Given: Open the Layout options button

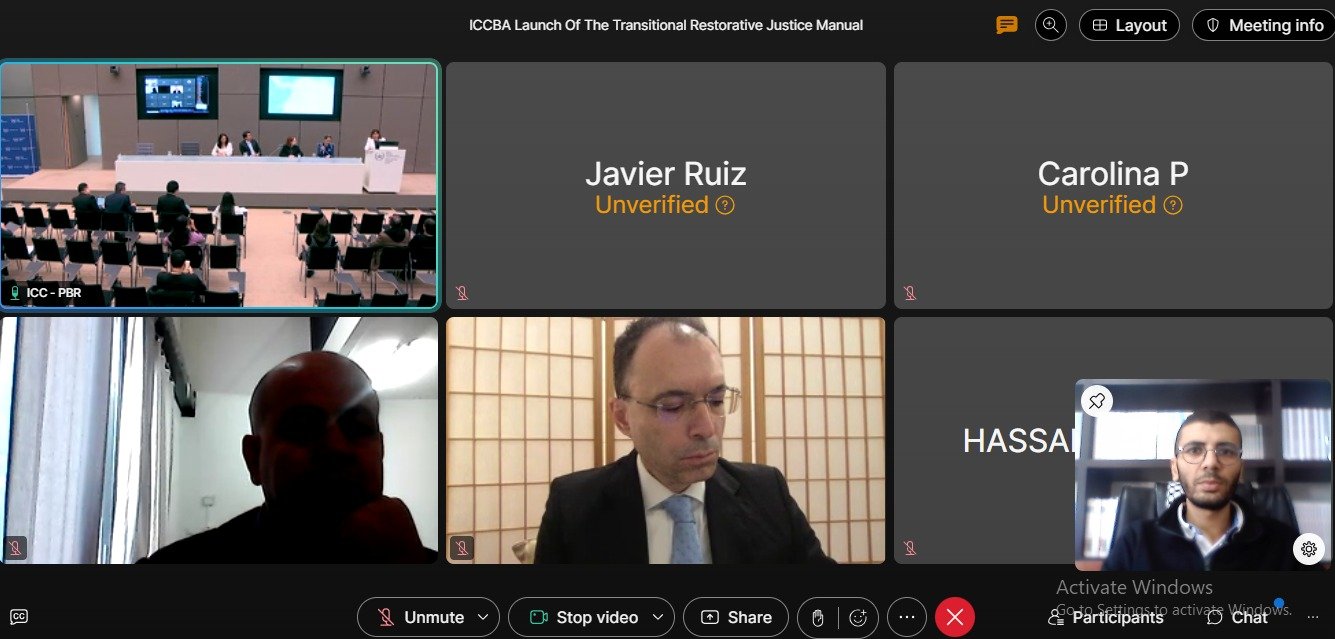Looking at the screenshot, I should (x=1129, y=25).
